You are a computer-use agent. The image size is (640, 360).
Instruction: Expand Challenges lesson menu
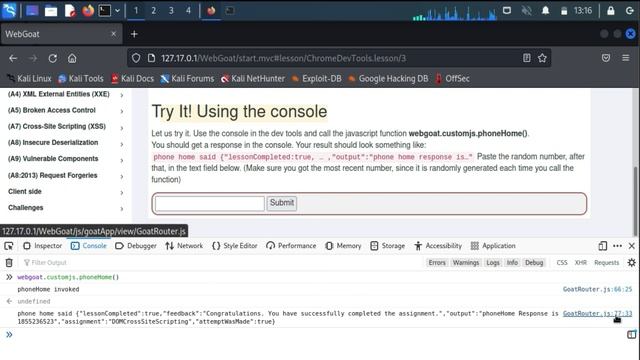coord(65,208)
